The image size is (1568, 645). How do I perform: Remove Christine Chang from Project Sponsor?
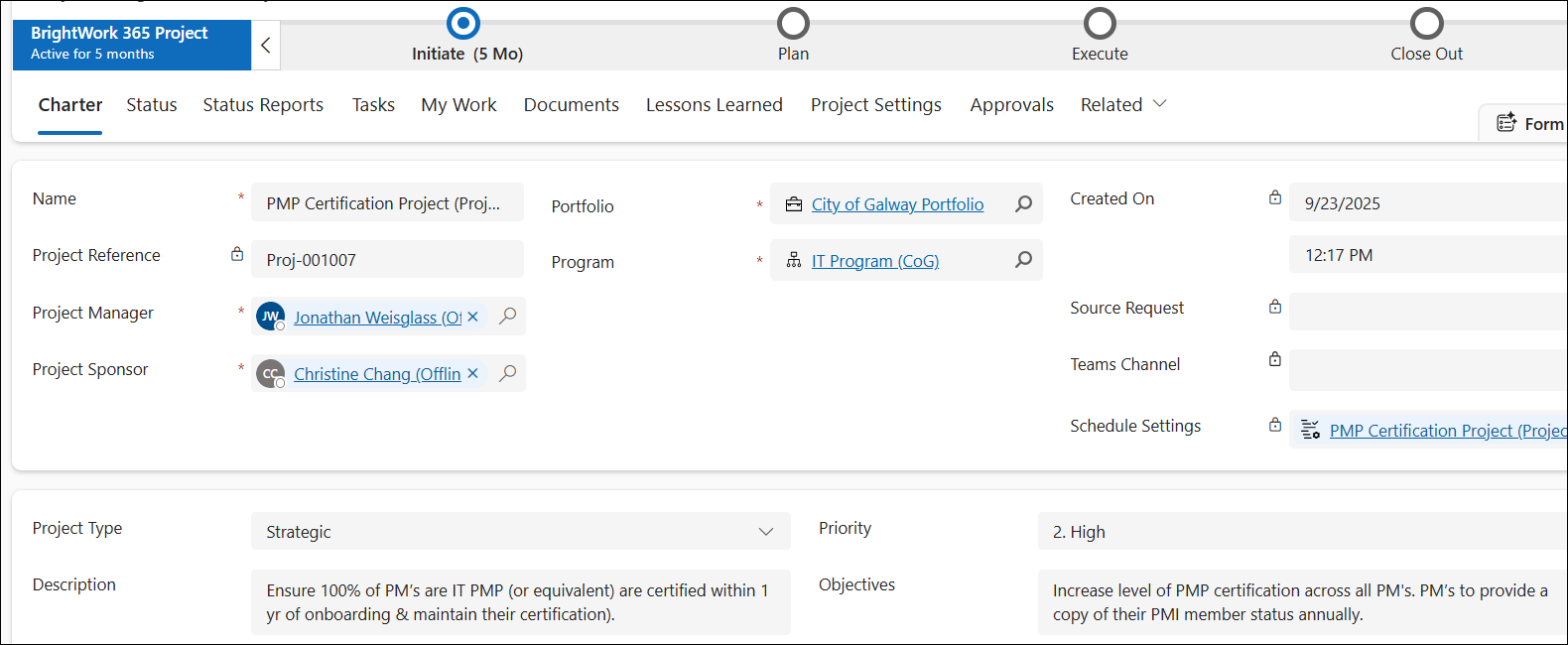[472, 373]
